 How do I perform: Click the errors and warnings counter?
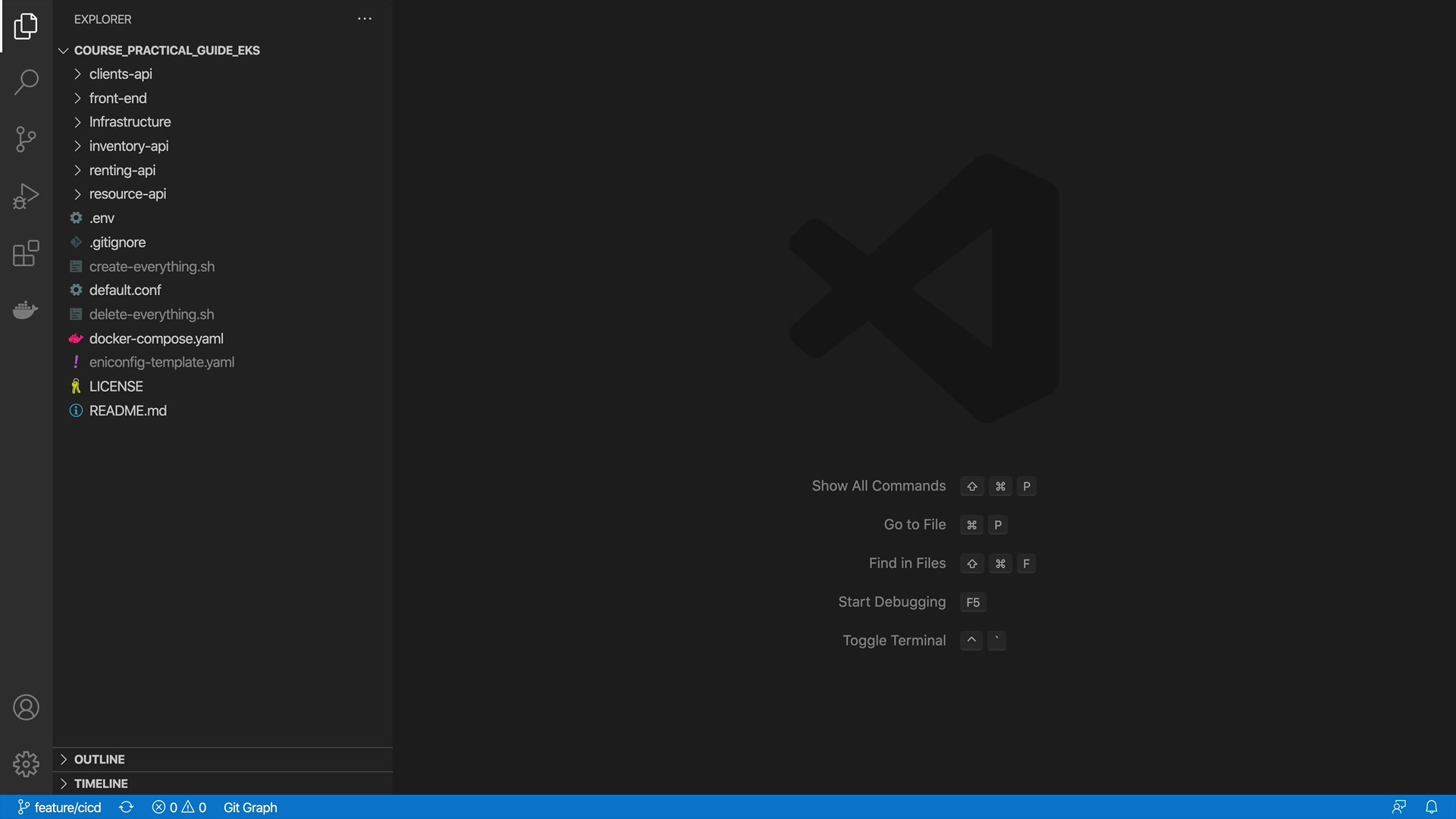[179, 807]
